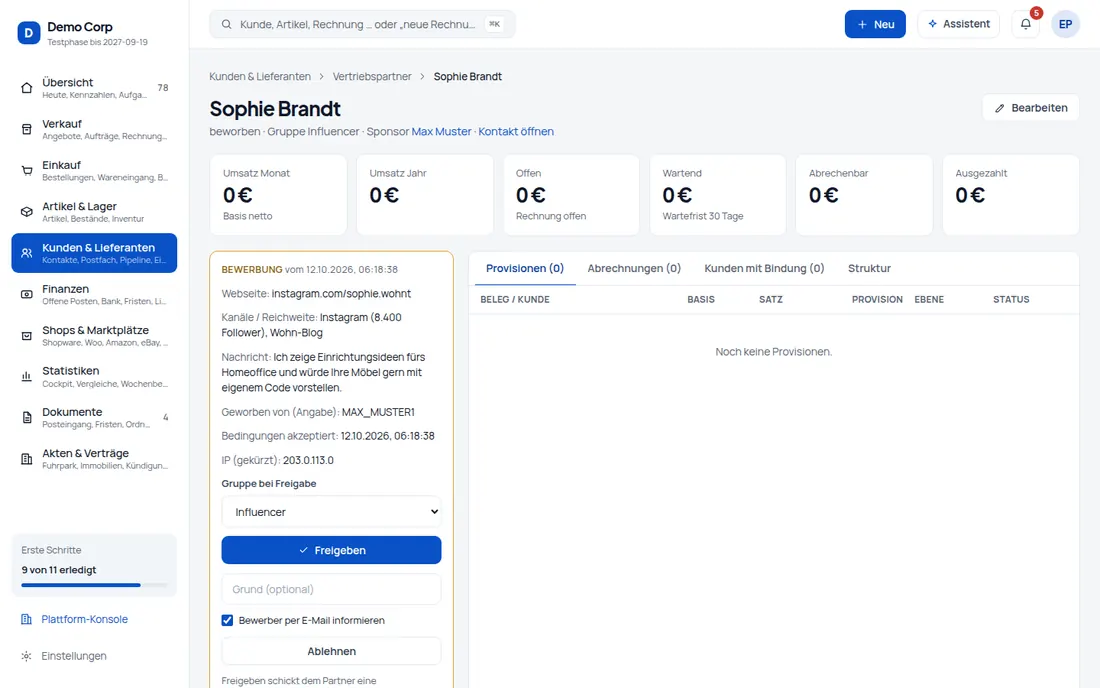Open Übersicht via its home icon

(x=27, y=88)
